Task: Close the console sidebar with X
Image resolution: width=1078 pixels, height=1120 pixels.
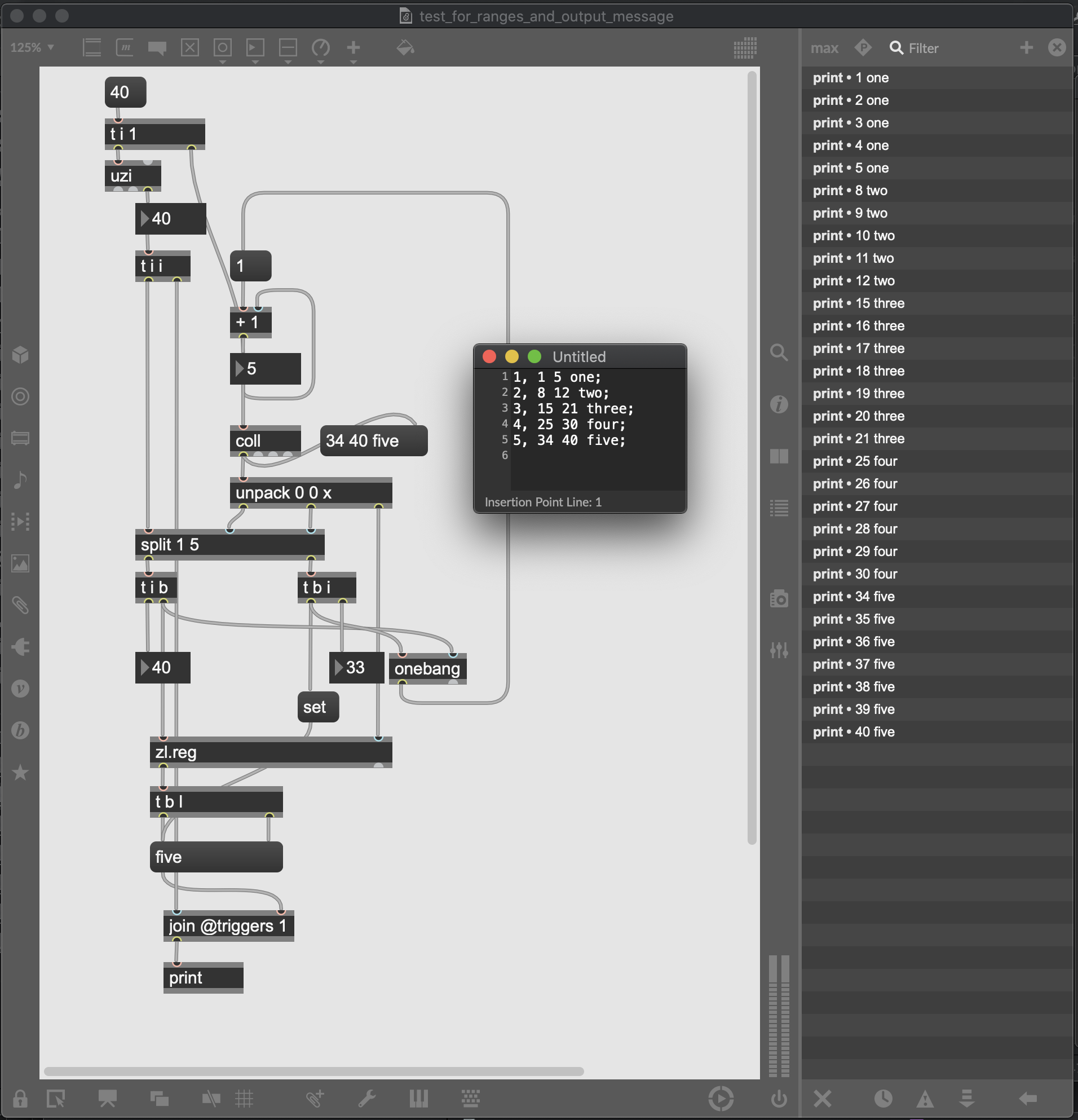Action: pos(1057,47)
